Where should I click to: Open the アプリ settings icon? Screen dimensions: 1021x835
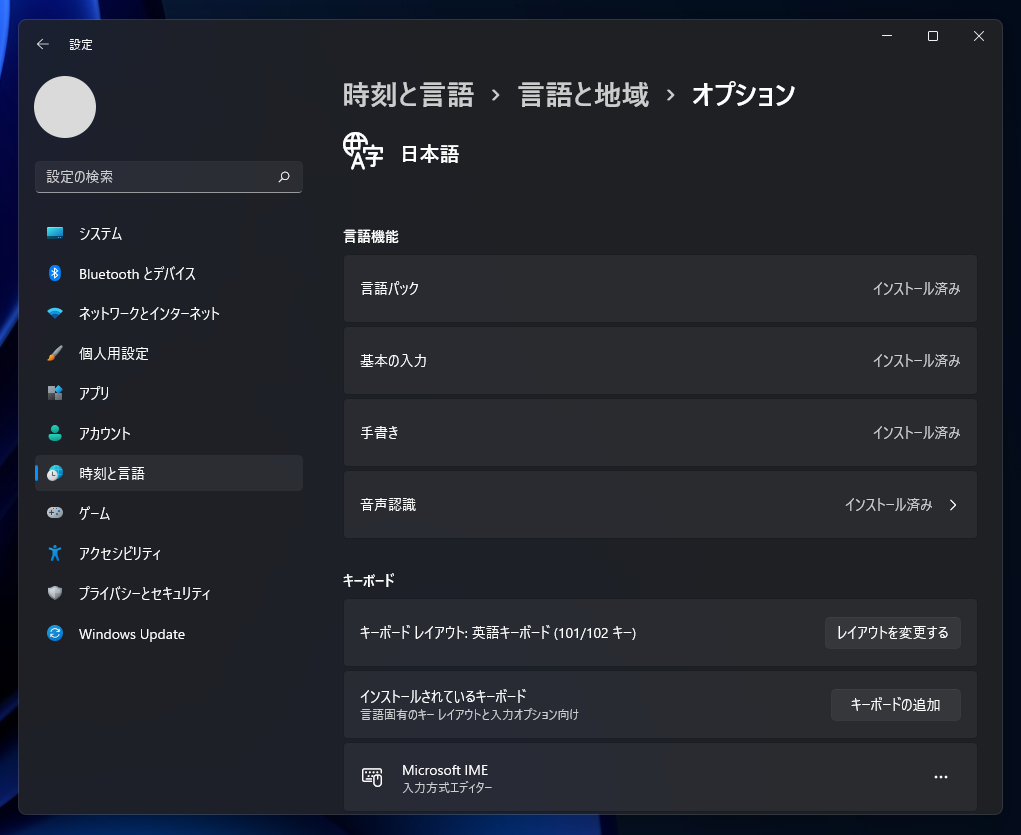coord(54,393)
